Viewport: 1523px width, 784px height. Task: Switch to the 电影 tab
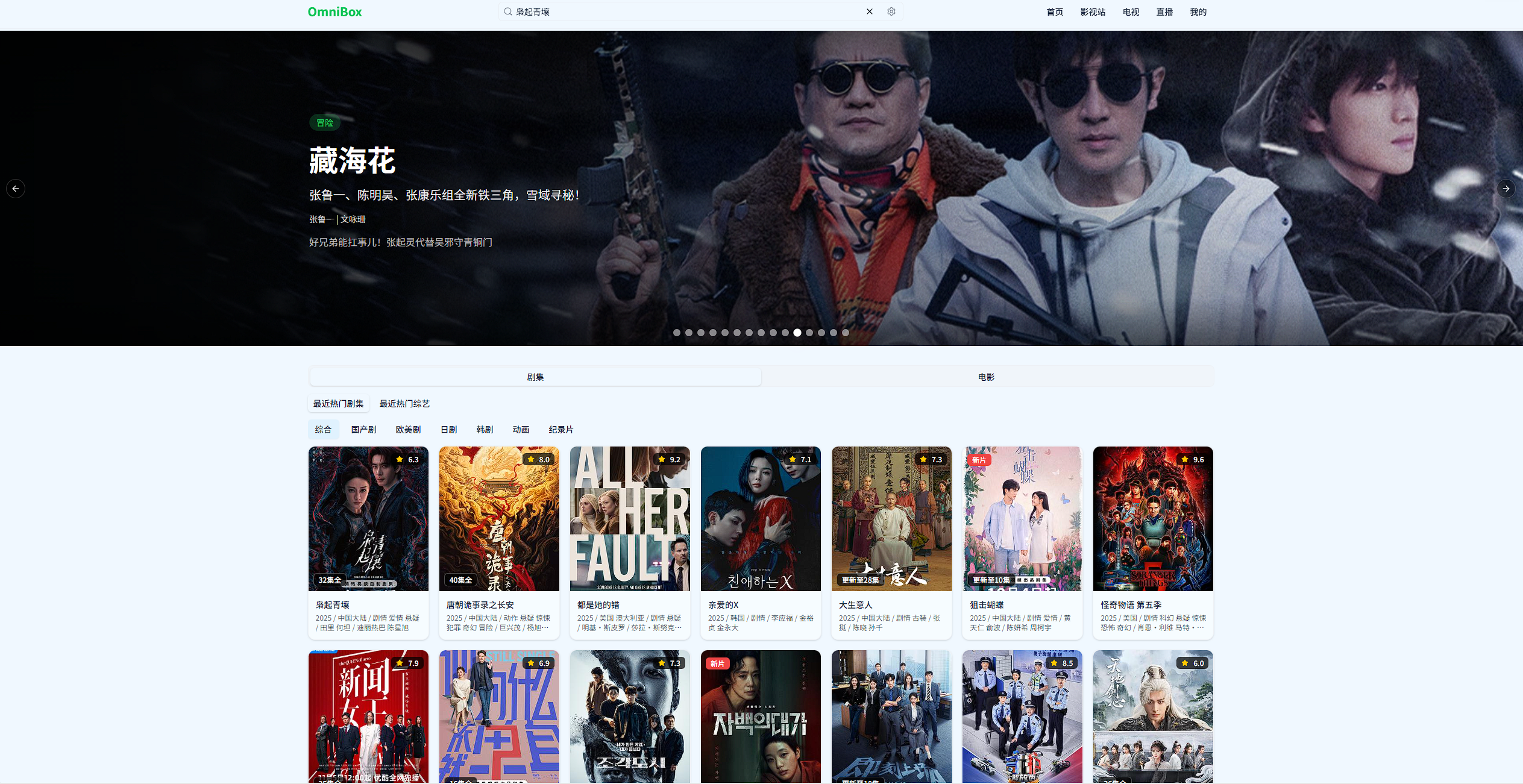coord(986,377)
